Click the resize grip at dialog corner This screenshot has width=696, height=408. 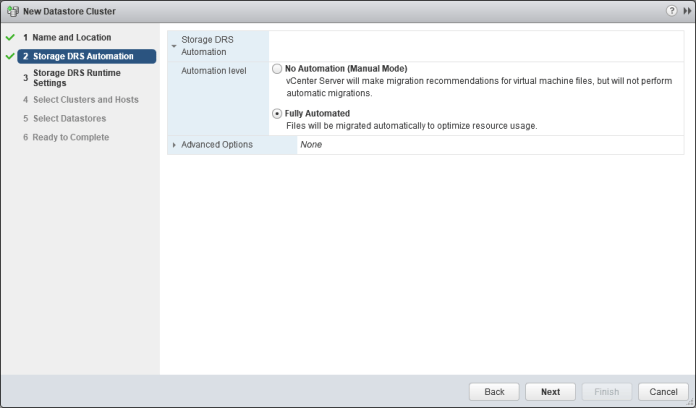point(690,403)
